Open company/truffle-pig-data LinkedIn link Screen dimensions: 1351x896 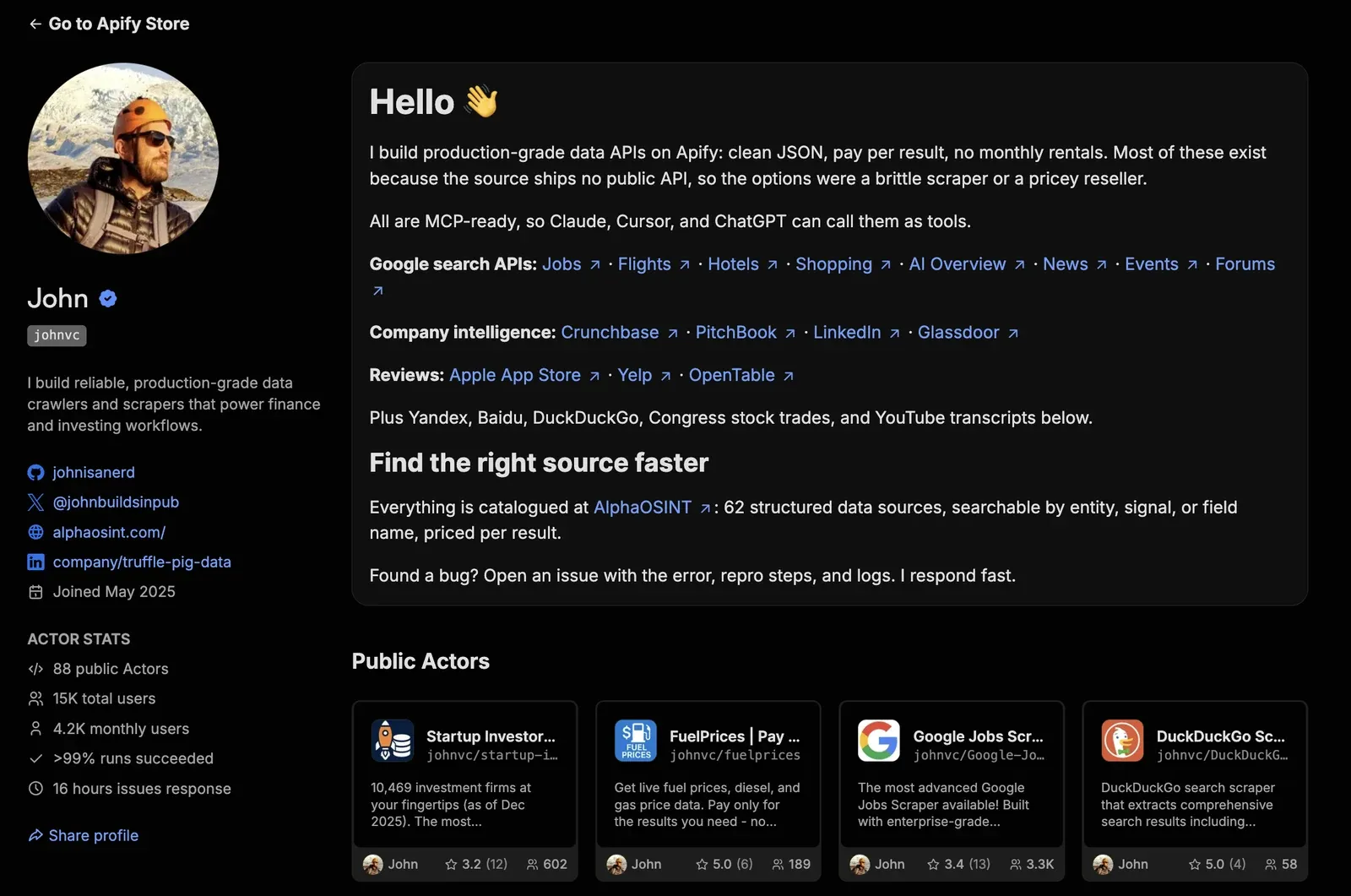pyautogui.click(x=142, y=562)
